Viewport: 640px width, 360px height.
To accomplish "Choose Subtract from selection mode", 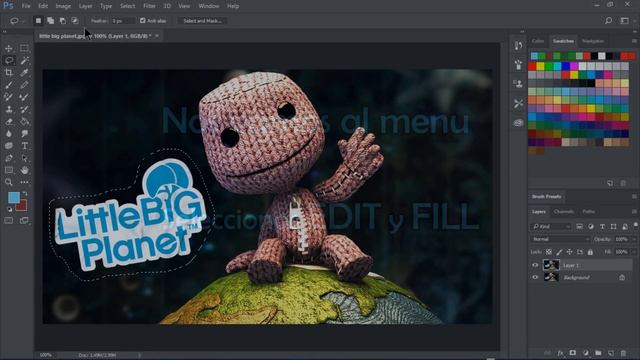I will (x=63, y=20).
